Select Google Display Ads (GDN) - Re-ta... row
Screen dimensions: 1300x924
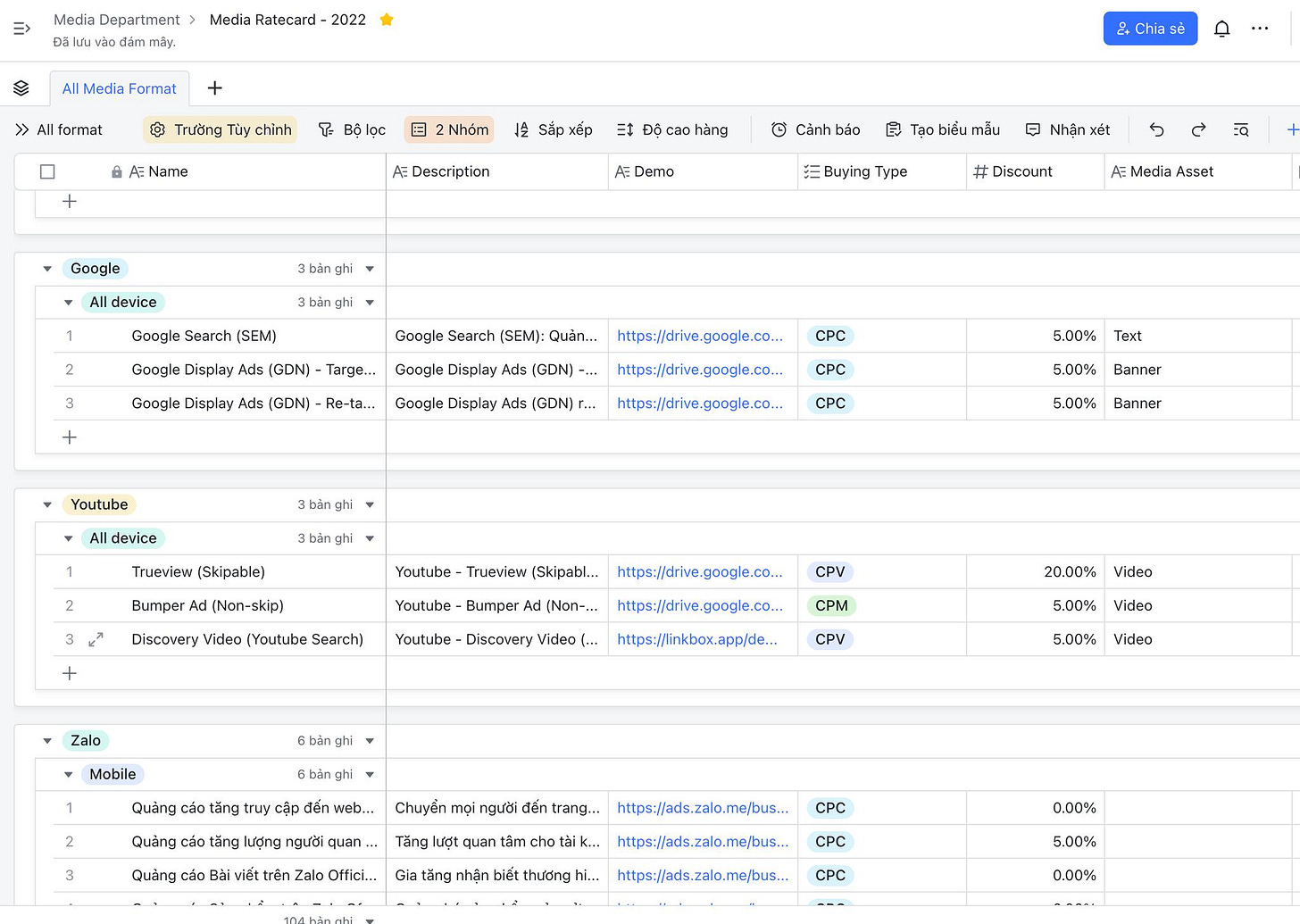tap(254, 404)
